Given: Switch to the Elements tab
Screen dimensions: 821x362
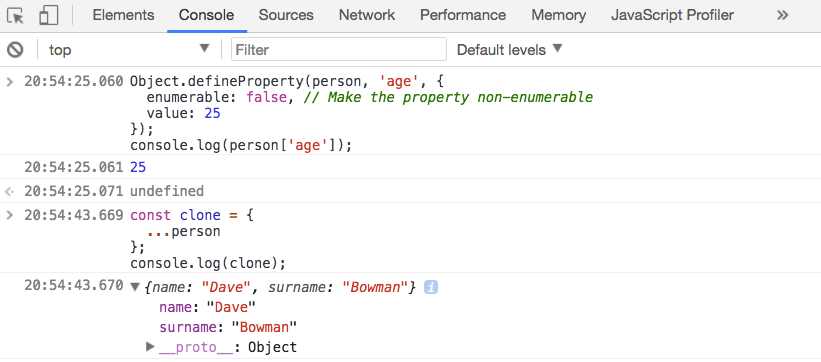Looking at the screenshot, I should point(124,15).
